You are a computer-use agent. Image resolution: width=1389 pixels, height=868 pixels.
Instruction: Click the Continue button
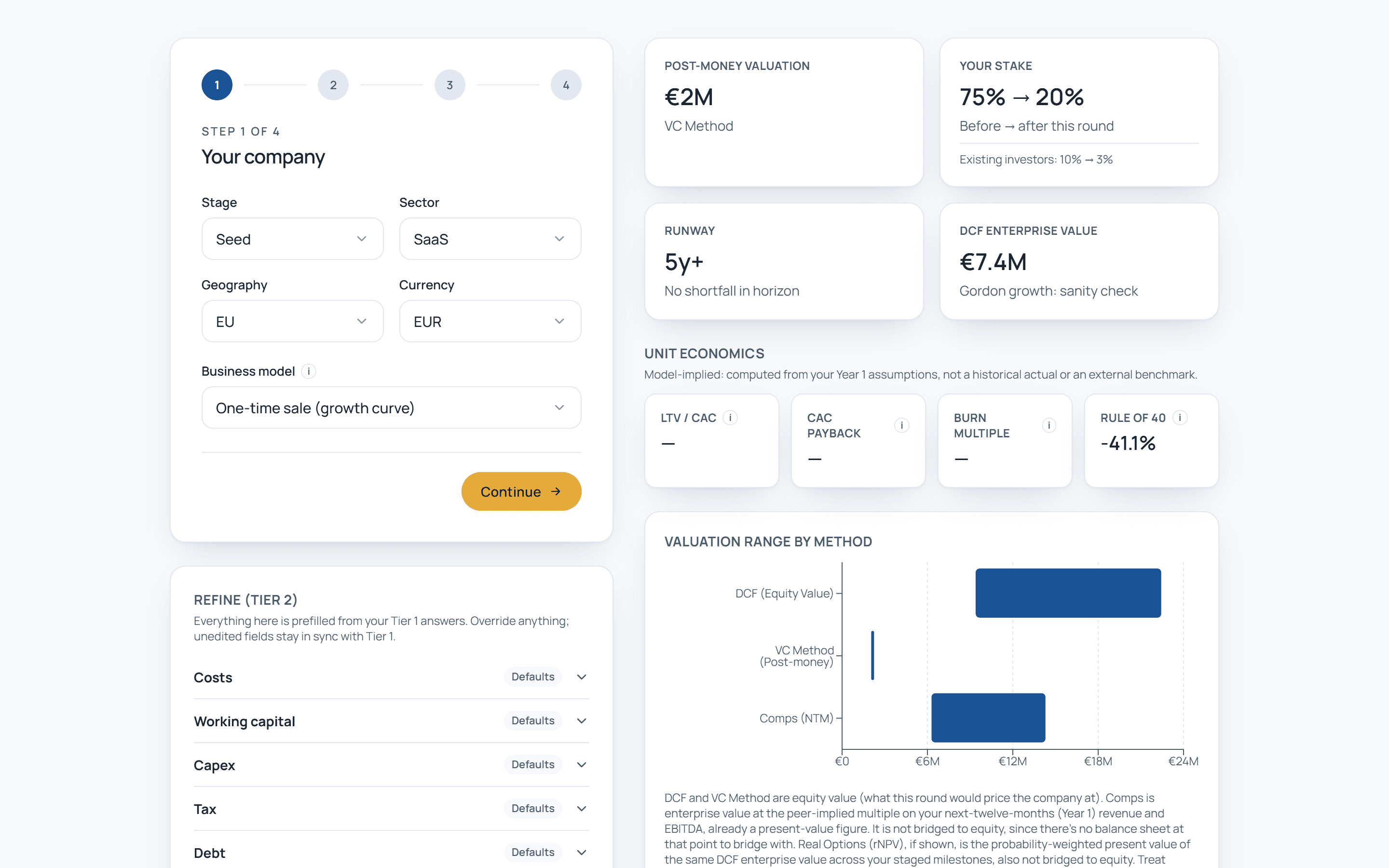pos(521,491)
